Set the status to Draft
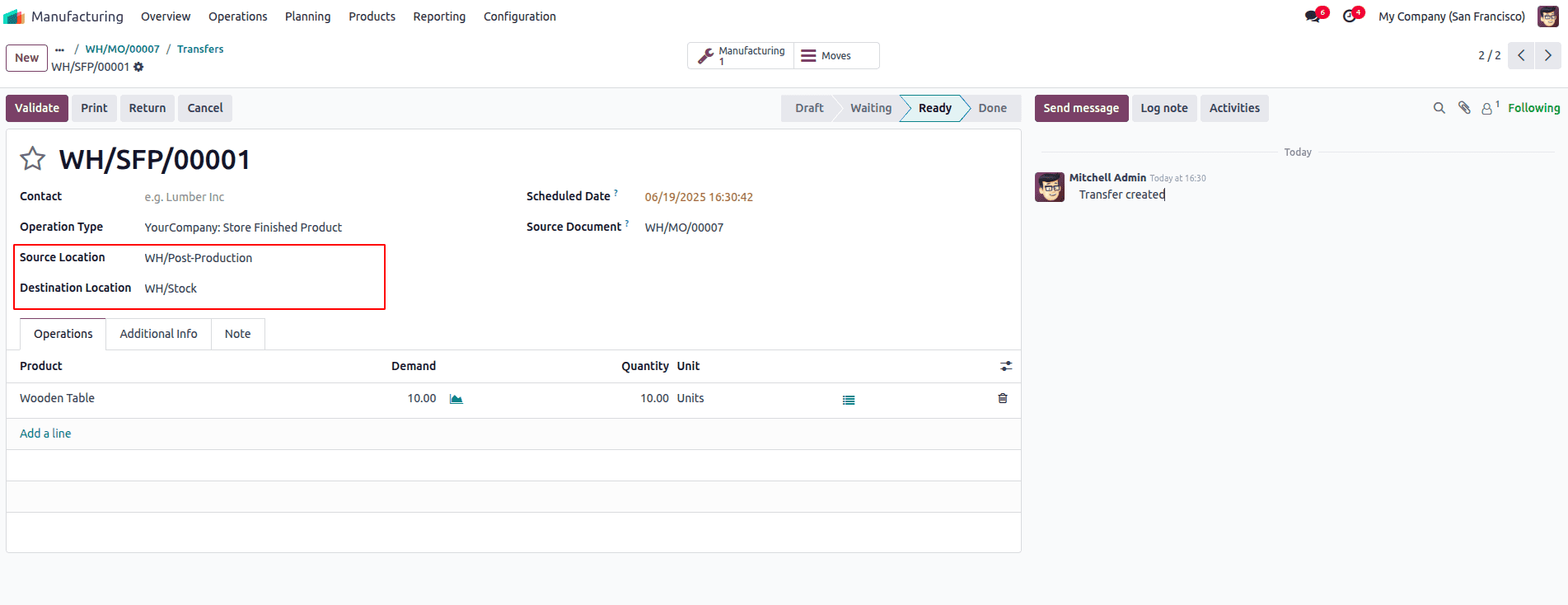This screenshot has width=1568, height=605. coord(809,108)
